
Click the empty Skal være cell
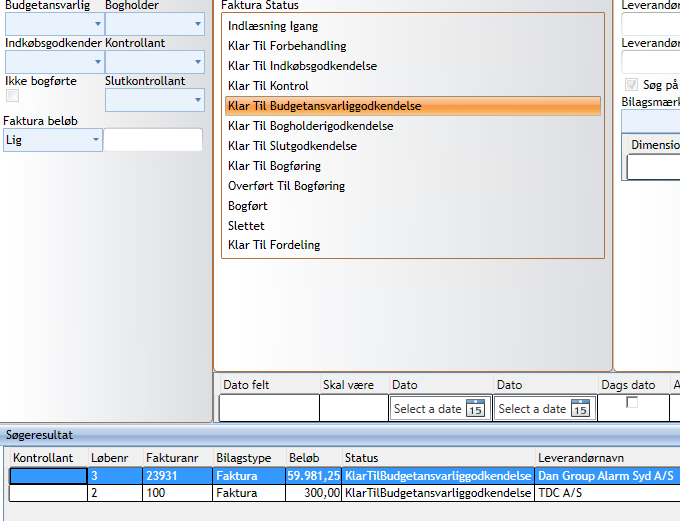354,408
